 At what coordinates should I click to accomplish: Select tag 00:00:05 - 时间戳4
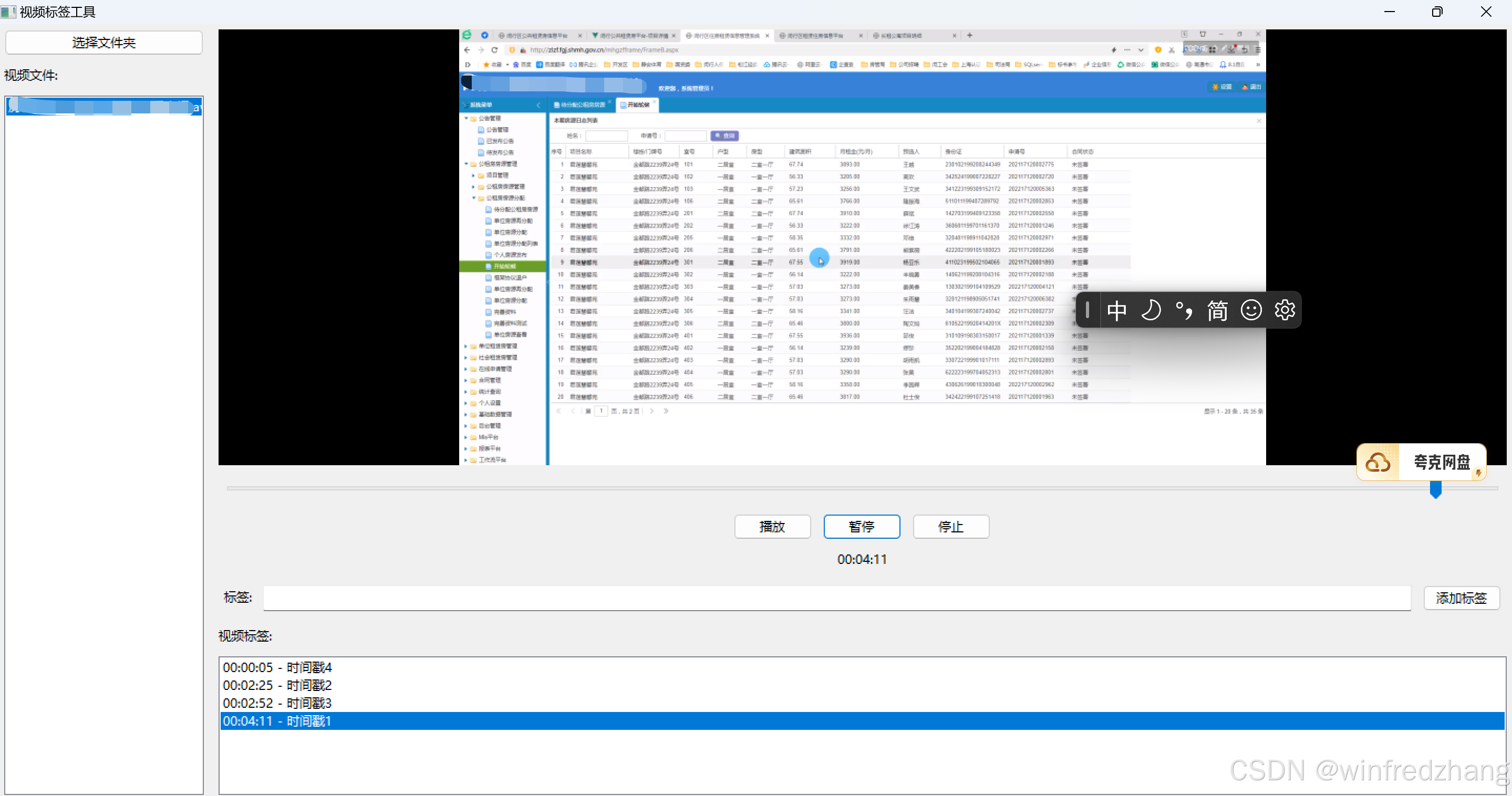pos(862,667)
